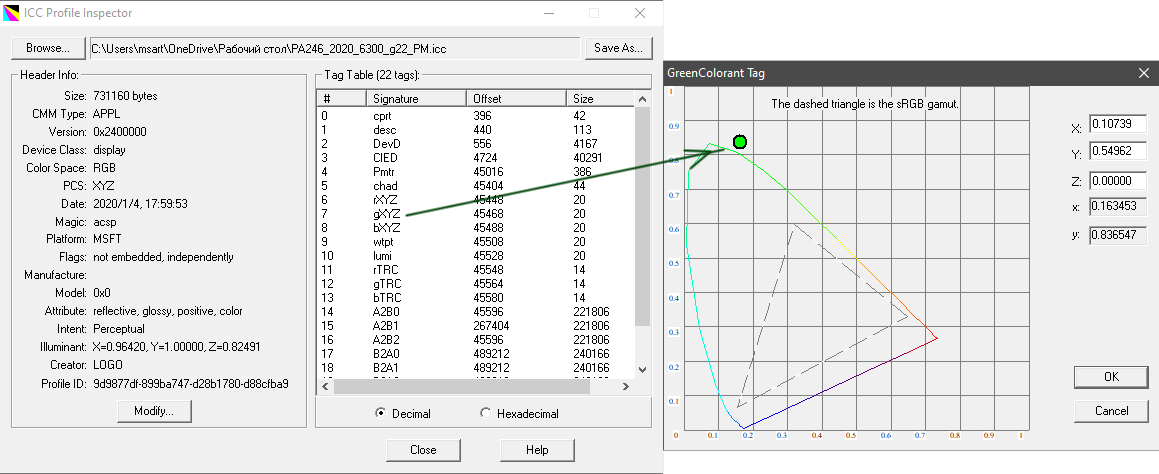Click the Z value field 0.00000

tap(1118, 180)
